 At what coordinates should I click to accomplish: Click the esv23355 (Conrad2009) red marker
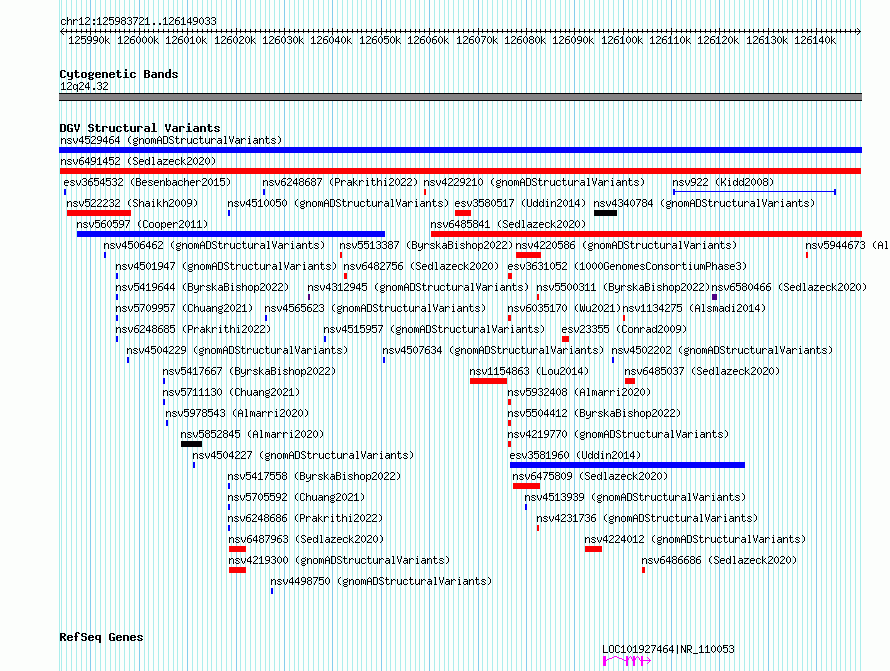pos(565,339)
